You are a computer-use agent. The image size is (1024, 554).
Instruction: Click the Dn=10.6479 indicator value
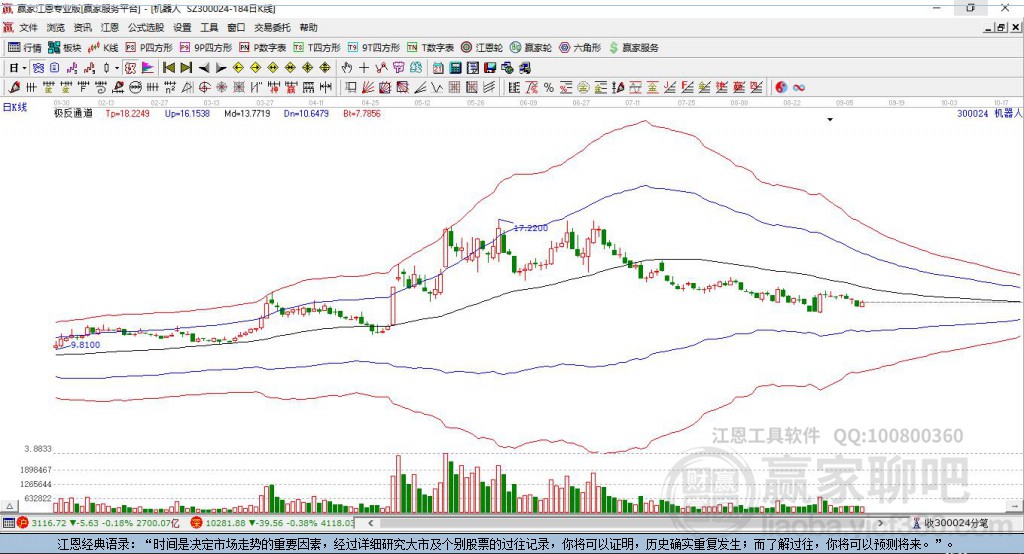click(x=306, y=113)
